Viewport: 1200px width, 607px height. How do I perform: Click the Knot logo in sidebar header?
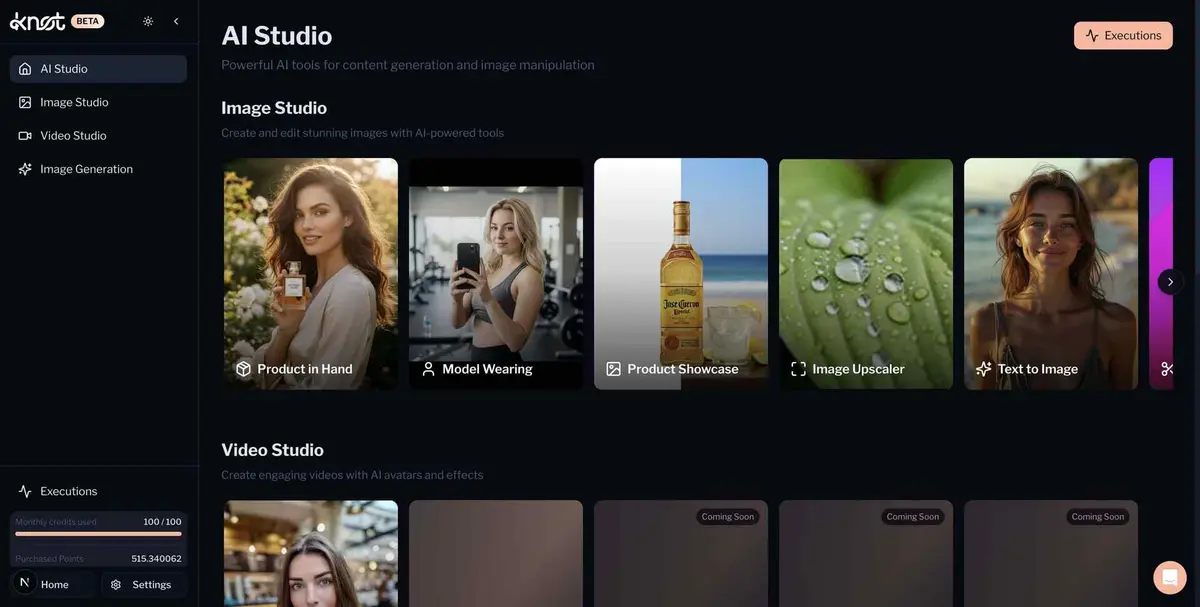(x=37, y=21)
